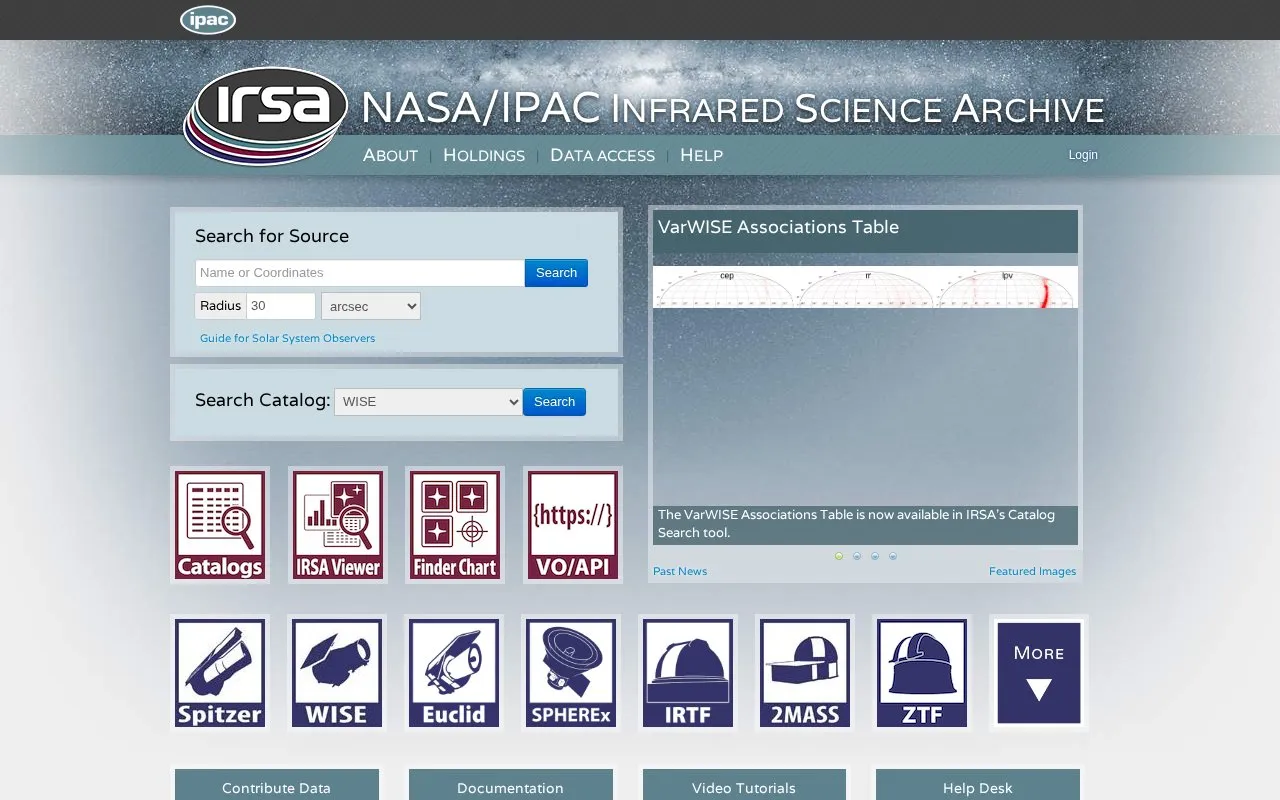Click the ipac logo in top bar
1280x800 pixels.
(208, 20)
